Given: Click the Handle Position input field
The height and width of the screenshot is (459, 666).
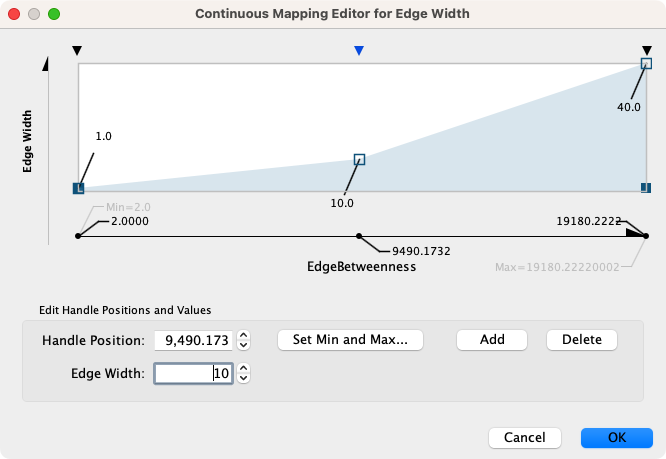Looking at the screenshot, I should click(x=194, y=340).
